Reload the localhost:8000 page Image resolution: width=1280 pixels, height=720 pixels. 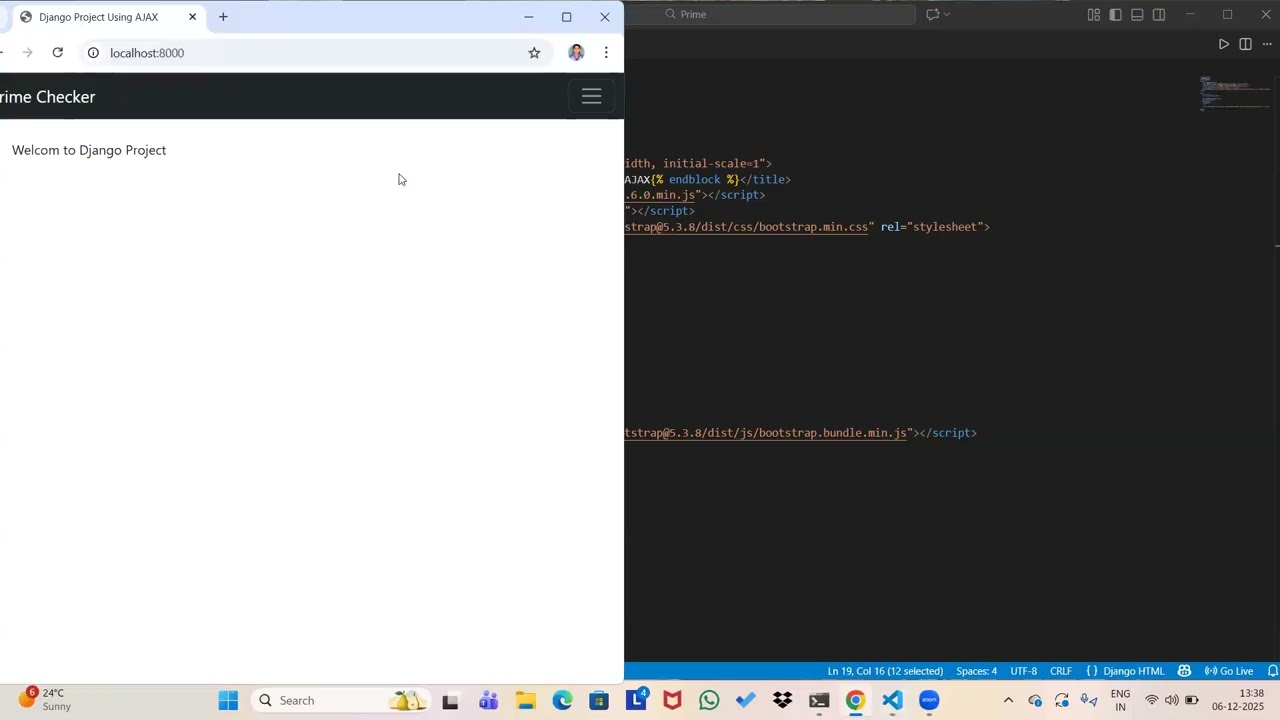(57, 53)
